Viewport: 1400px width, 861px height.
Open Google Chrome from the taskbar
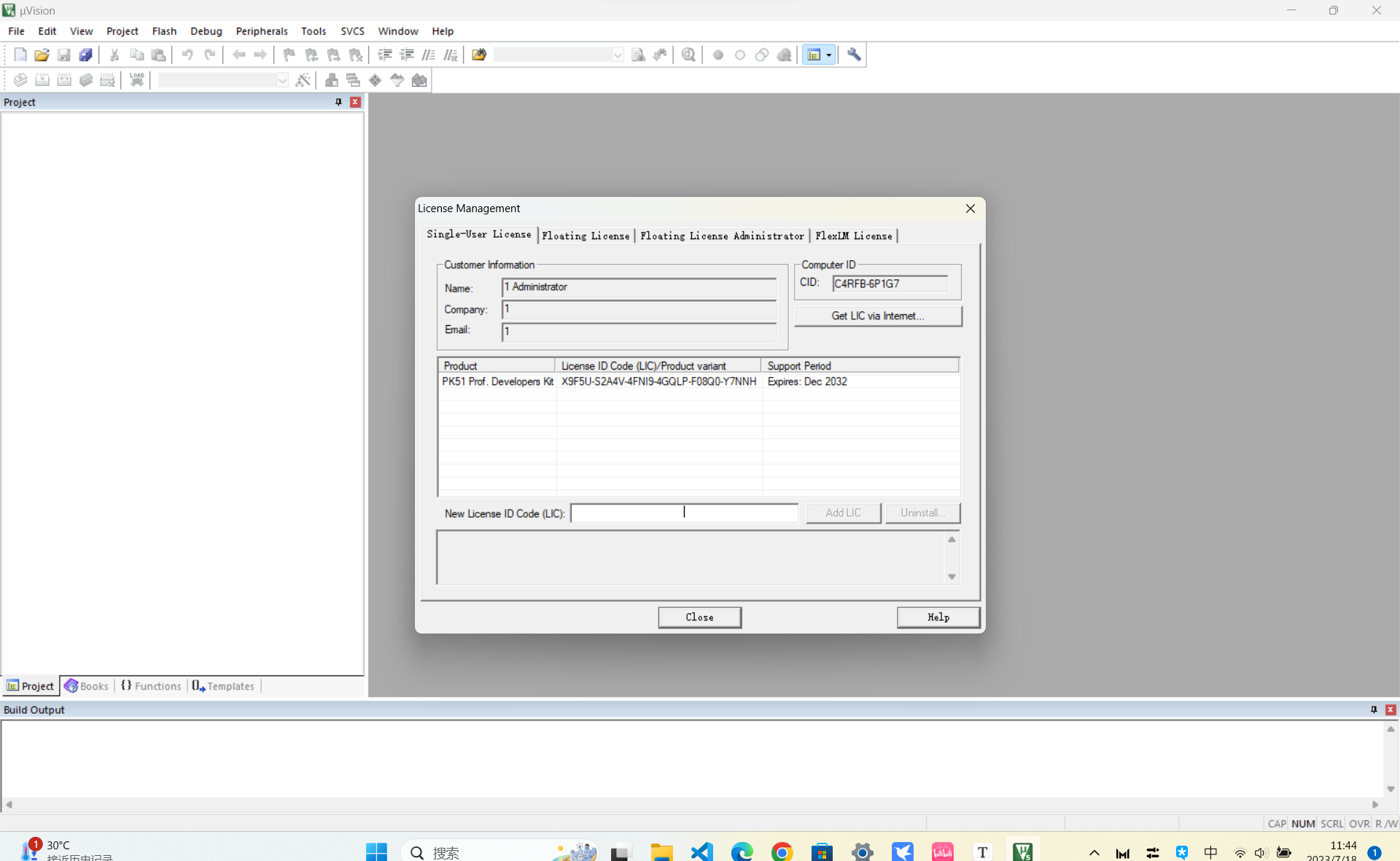[x=782, y=851]
